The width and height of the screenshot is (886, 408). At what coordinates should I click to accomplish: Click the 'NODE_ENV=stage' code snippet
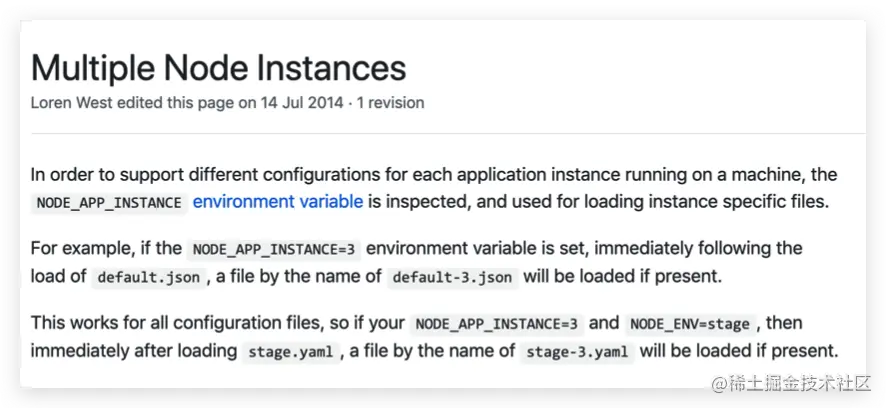tap(691, 324)
